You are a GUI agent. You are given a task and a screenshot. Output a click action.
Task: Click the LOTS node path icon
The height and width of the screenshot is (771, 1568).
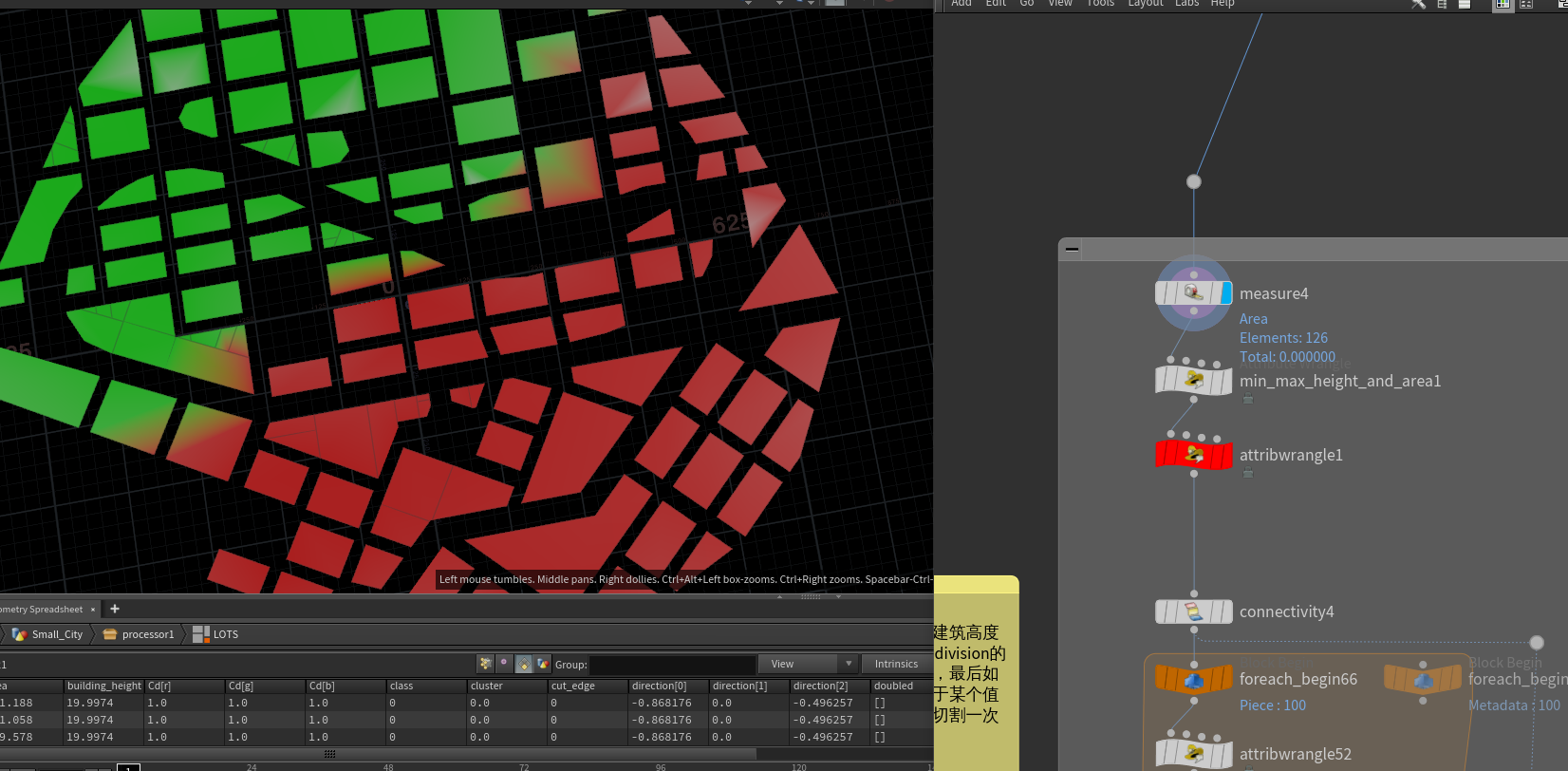coord(200,634)
